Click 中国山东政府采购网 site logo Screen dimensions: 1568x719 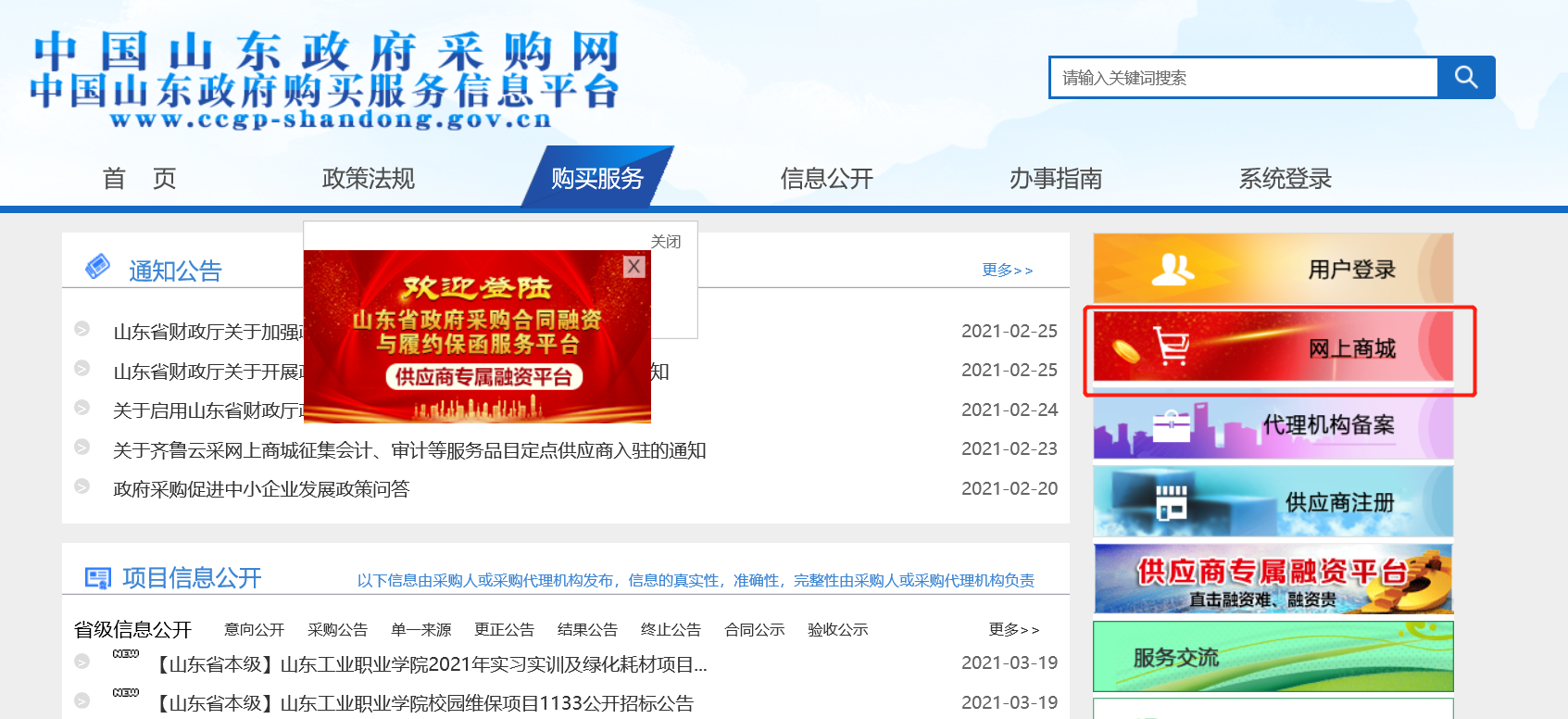(x=324, y=80)
